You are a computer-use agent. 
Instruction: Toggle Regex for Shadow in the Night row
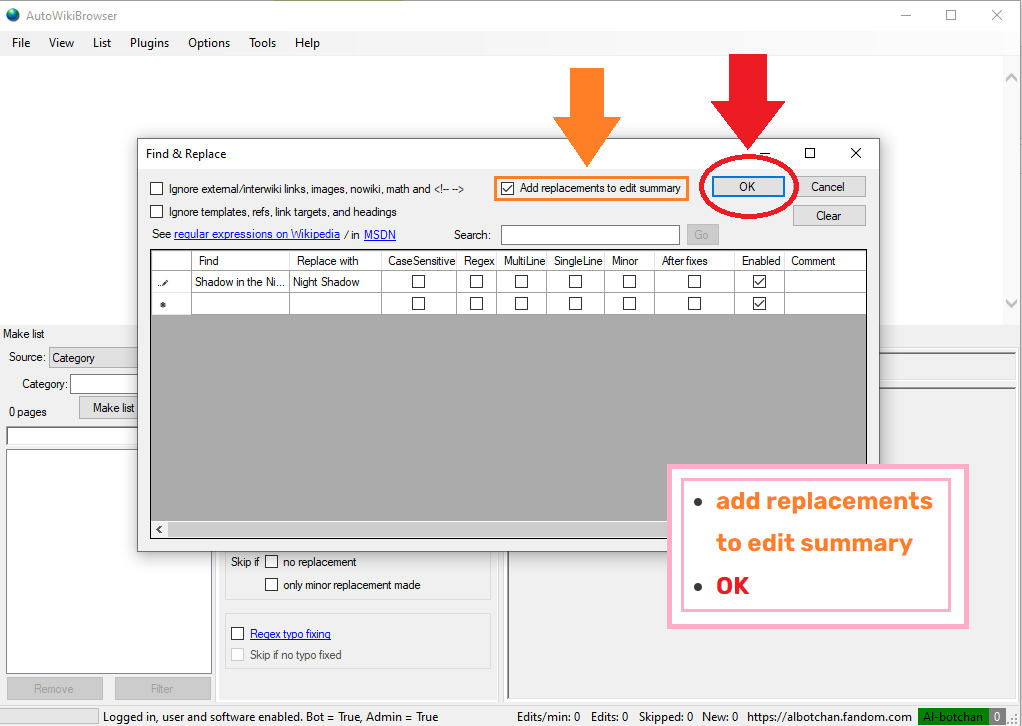pos(476,282)
